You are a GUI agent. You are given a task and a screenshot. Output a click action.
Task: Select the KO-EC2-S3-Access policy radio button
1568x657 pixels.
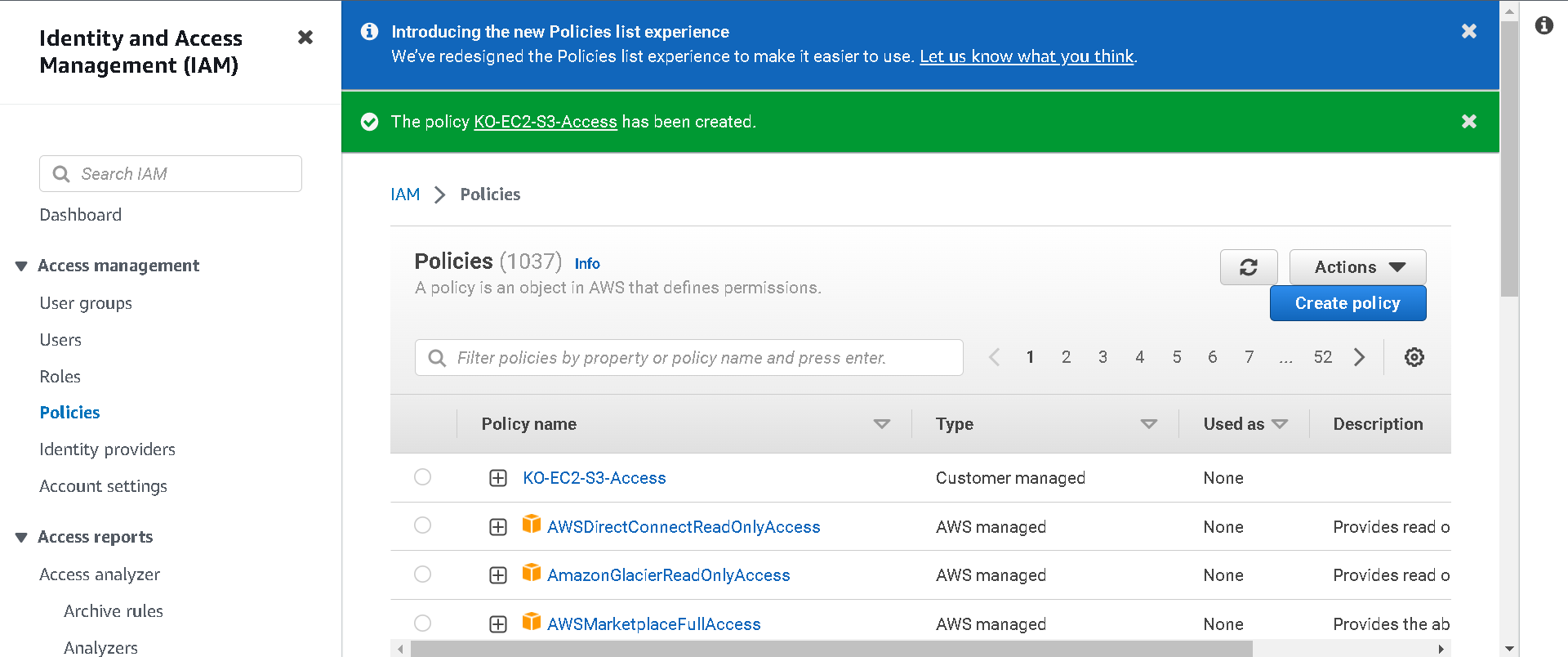click(422, 476)
